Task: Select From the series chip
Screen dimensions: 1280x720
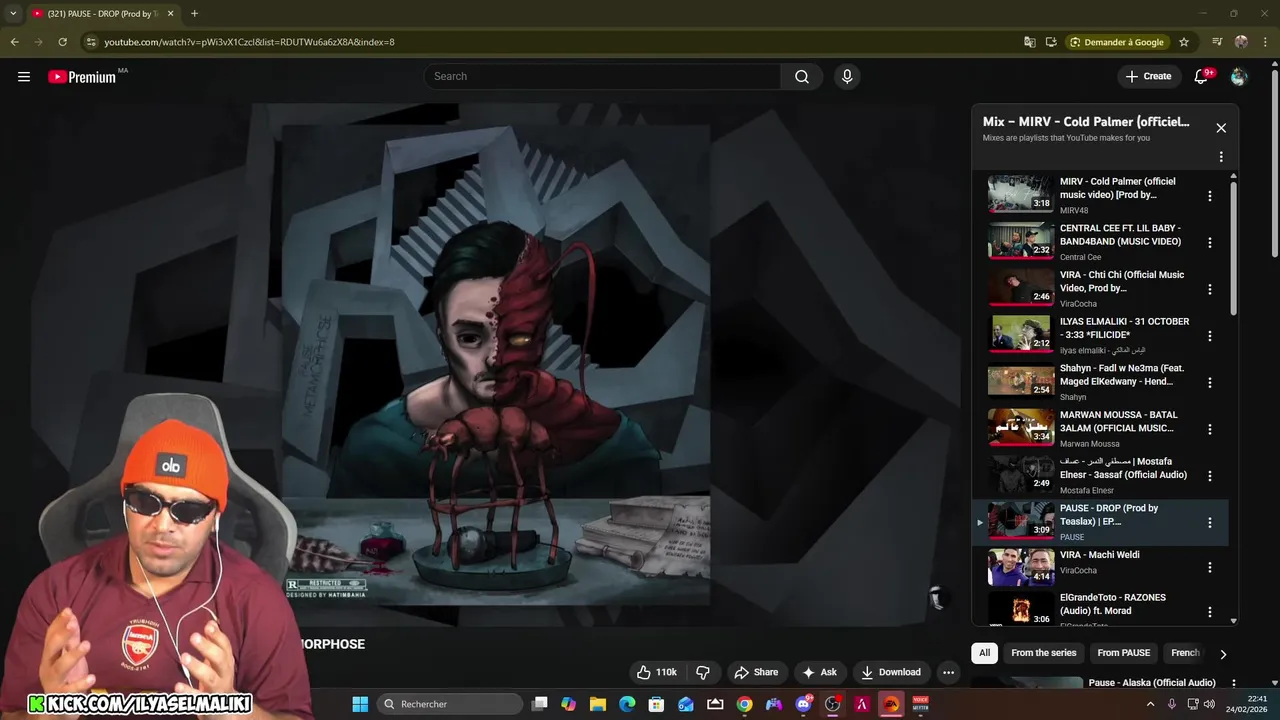Action: coord(1044,653)
